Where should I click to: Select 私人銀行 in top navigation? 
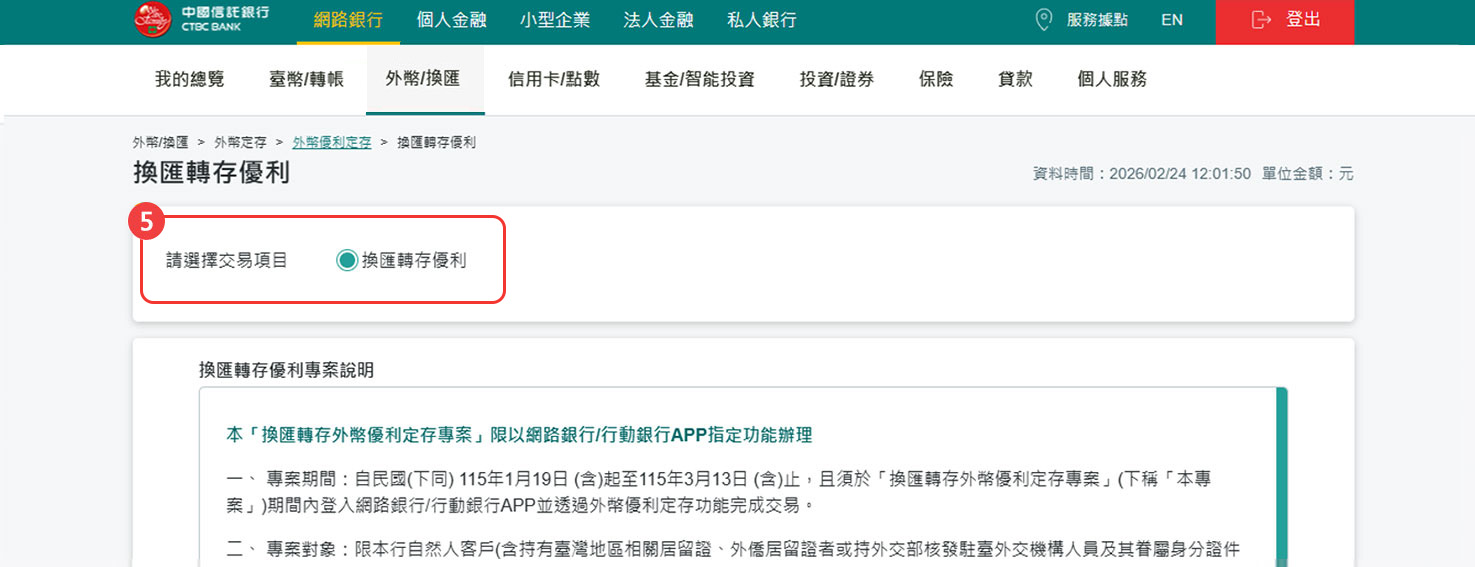click(762, 20)
